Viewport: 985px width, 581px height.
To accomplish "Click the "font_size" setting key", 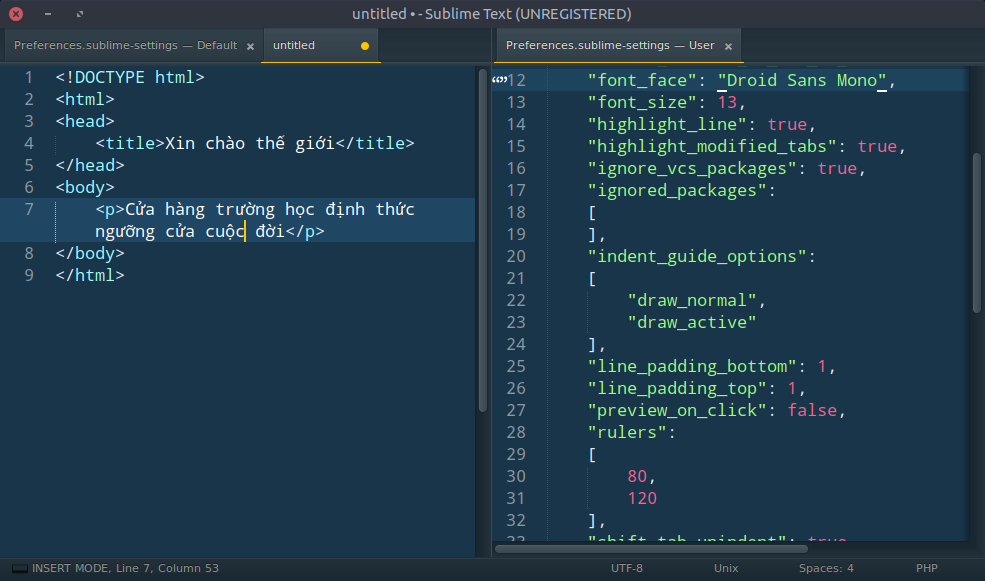I will click(642, 102).
